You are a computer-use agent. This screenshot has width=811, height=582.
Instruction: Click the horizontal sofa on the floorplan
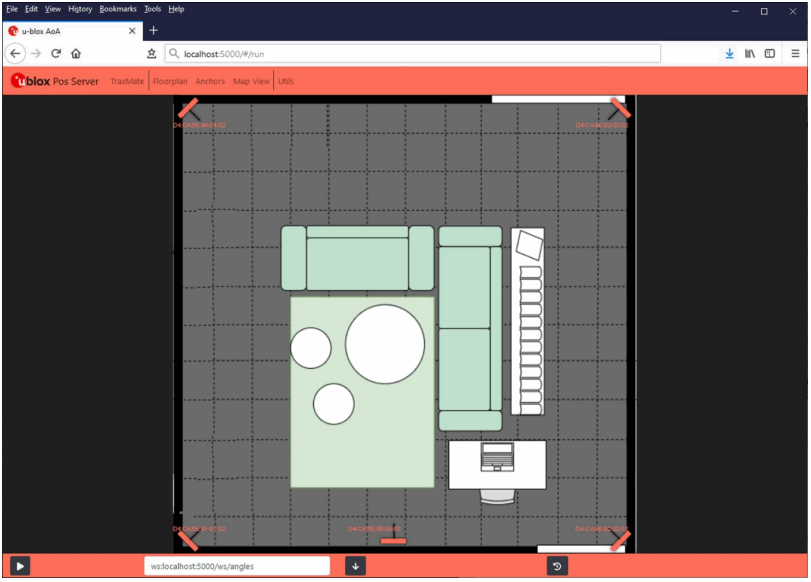pos(357,258)
